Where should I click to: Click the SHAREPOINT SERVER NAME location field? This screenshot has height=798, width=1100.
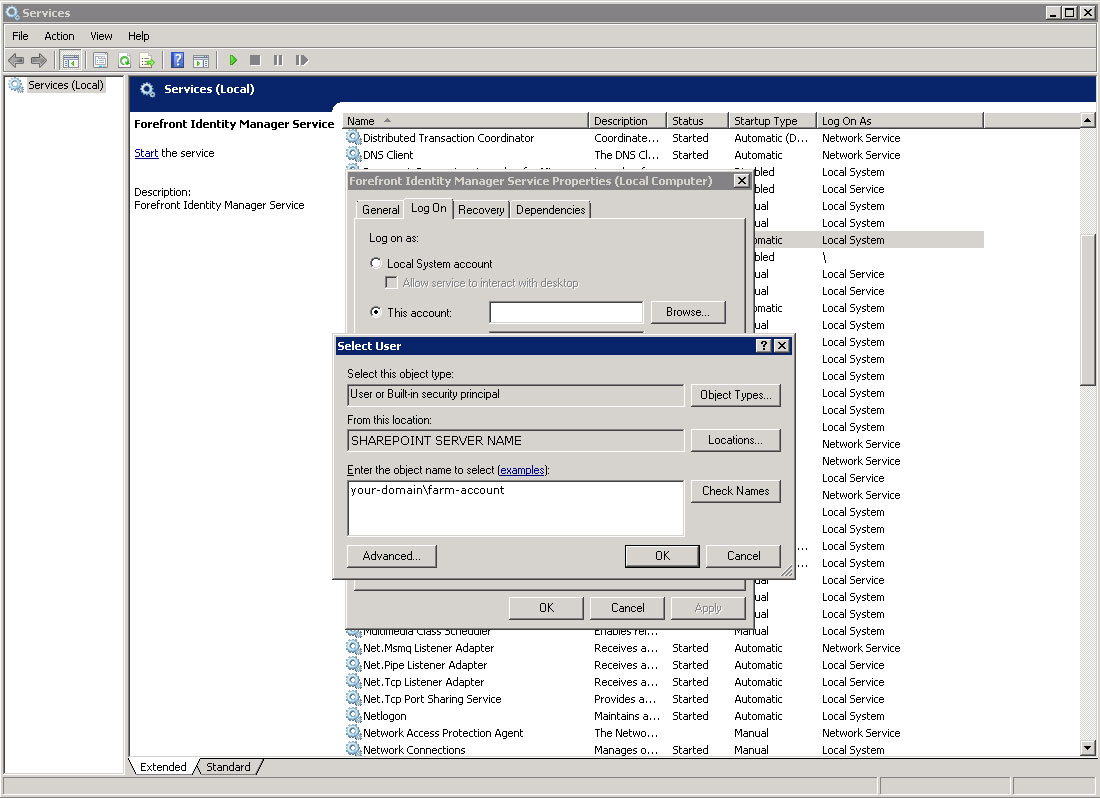click(x=515, y=440)
